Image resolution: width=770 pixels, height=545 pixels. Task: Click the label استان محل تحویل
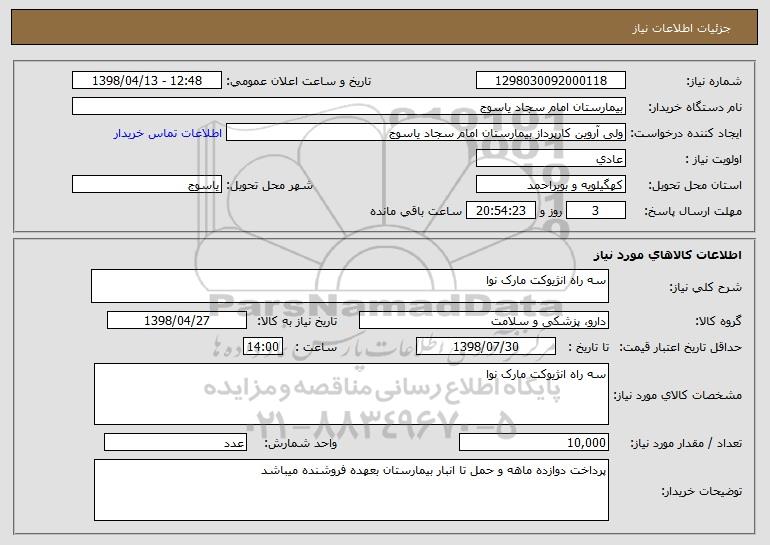pos(695,186)
